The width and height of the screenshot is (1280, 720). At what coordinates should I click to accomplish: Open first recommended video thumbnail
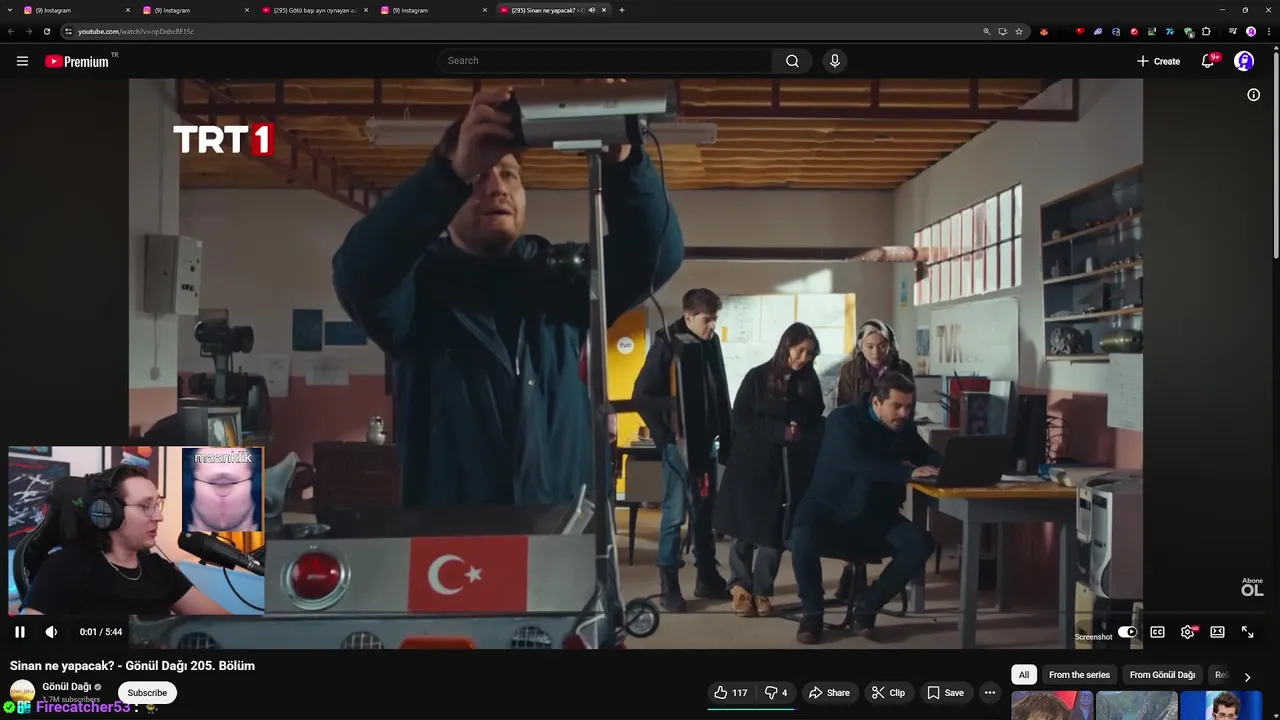(x=1051, y=706)
